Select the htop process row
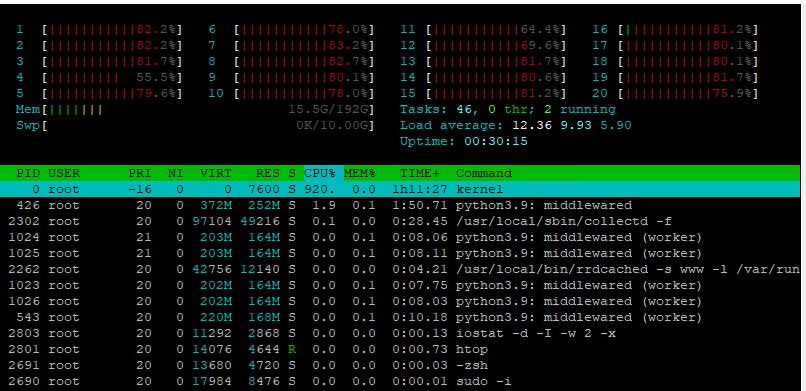 point(400,349)
